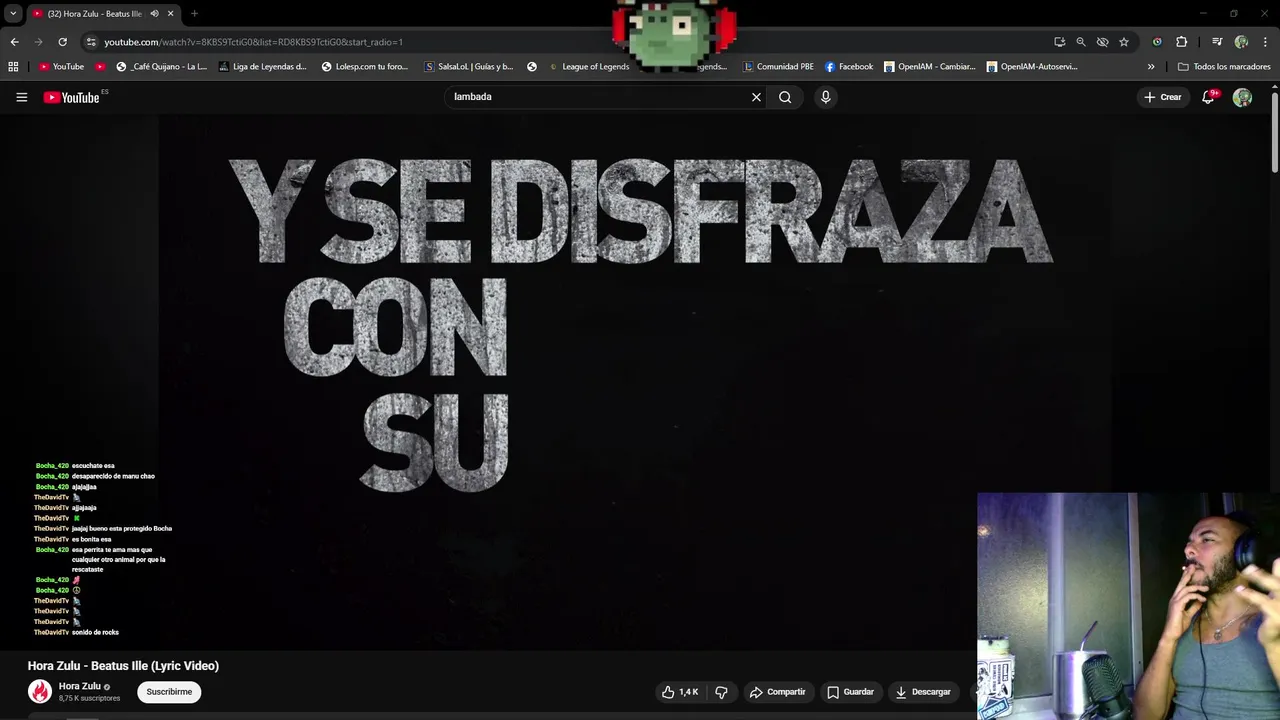Go forward in browser history
The image size is (1280, 720).
click(x=38, y=42)
